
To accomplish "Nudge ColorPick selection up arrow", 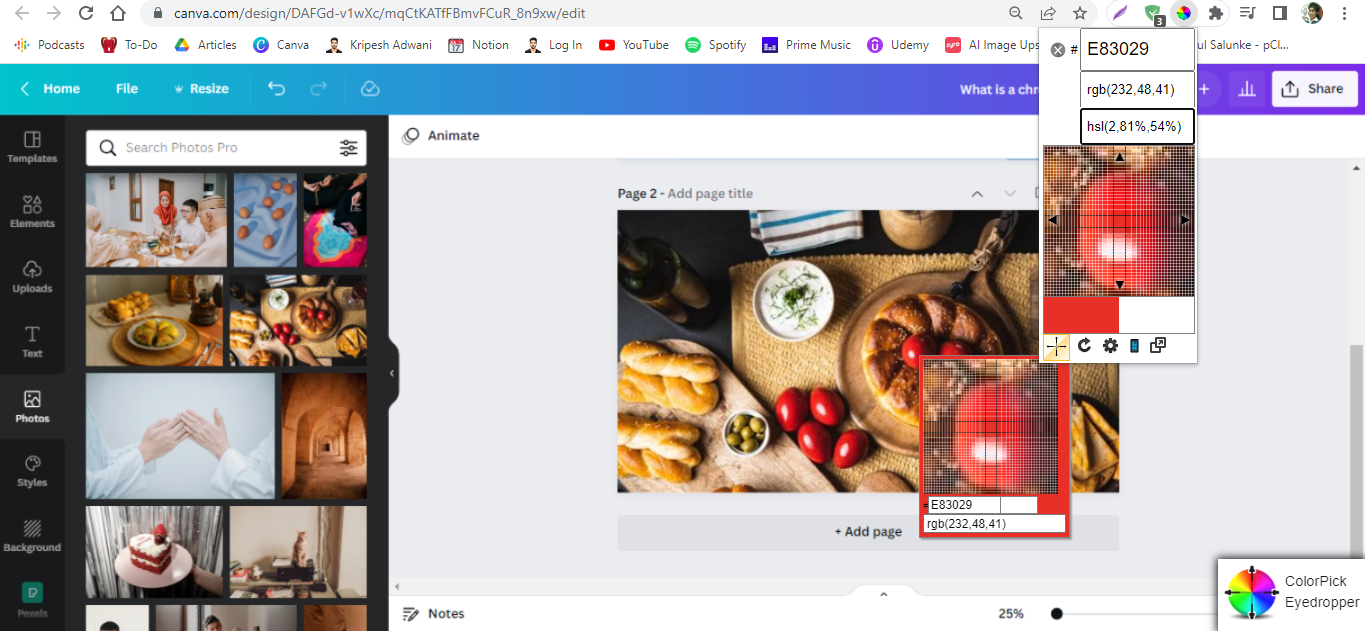I will tap(1119, 157).
